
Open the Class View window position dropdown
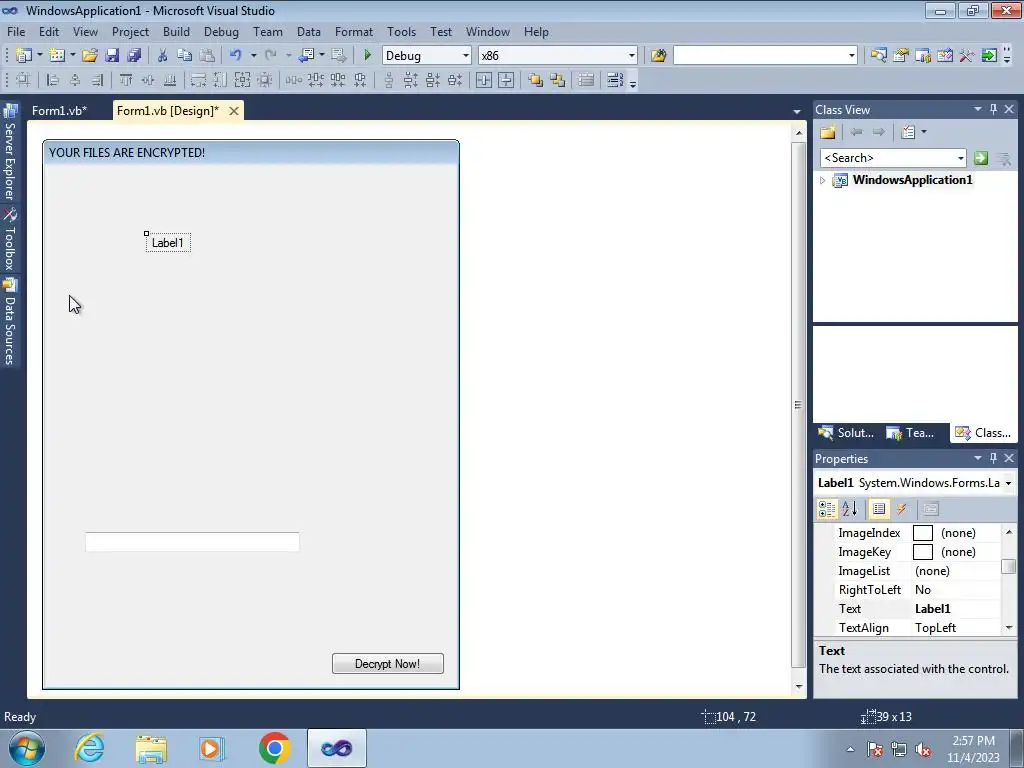pyautogui.click(x=978, y=109)
